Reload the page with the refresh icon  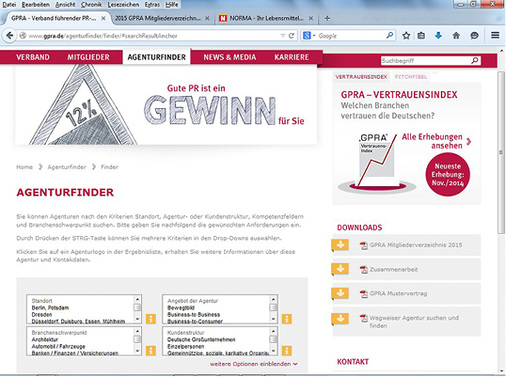coord(291,36)
